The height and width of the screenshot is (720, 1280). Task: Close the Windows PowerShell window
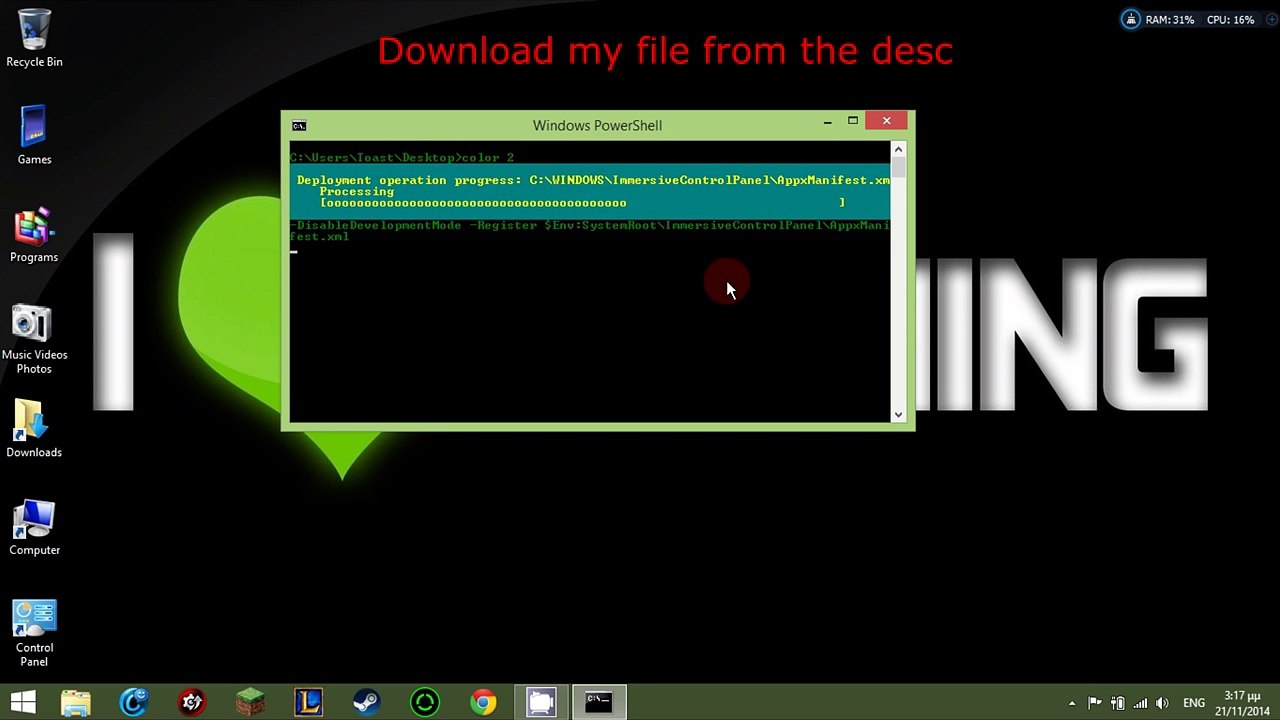886,121
